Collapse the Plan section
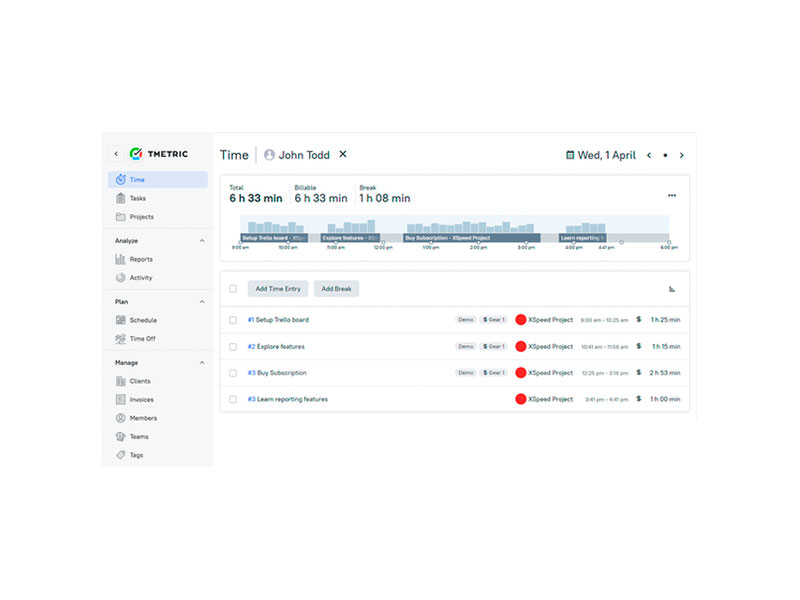The height and width of the screenshot is (600, 800). tap(202, 302)
